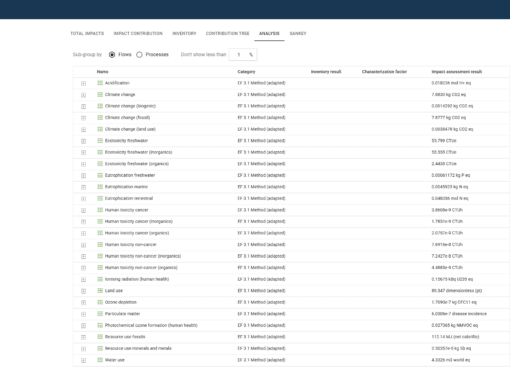Click the Climate change category icon
This screenshot has height=382, width=510.
(100, 94)
